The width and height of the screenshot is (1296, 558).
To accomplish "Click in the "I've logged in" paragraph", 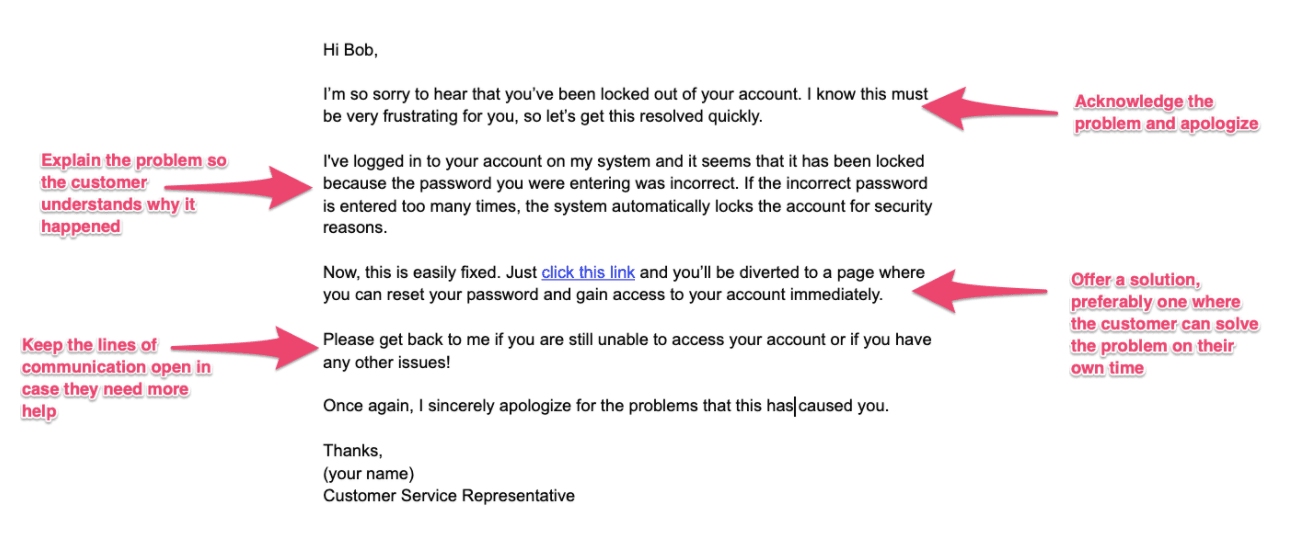I will pos(627,195).
